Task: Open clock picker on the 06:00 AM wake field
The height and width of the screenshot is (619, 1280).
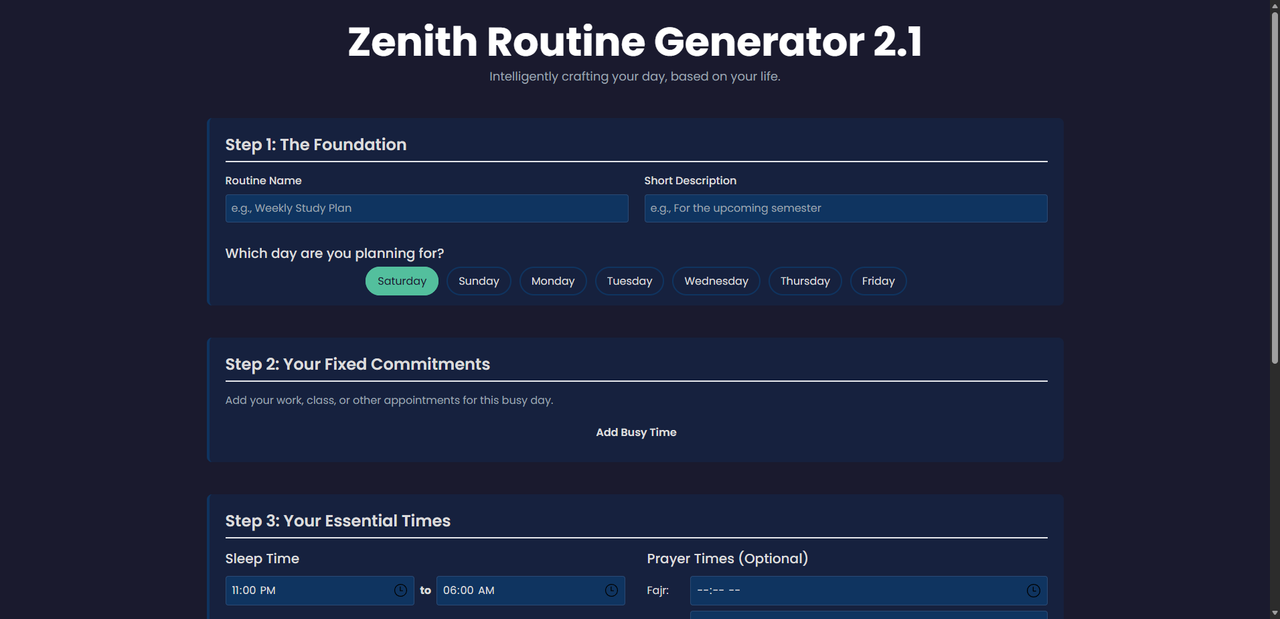Action: pyautogui.click(x=611, y=591)
